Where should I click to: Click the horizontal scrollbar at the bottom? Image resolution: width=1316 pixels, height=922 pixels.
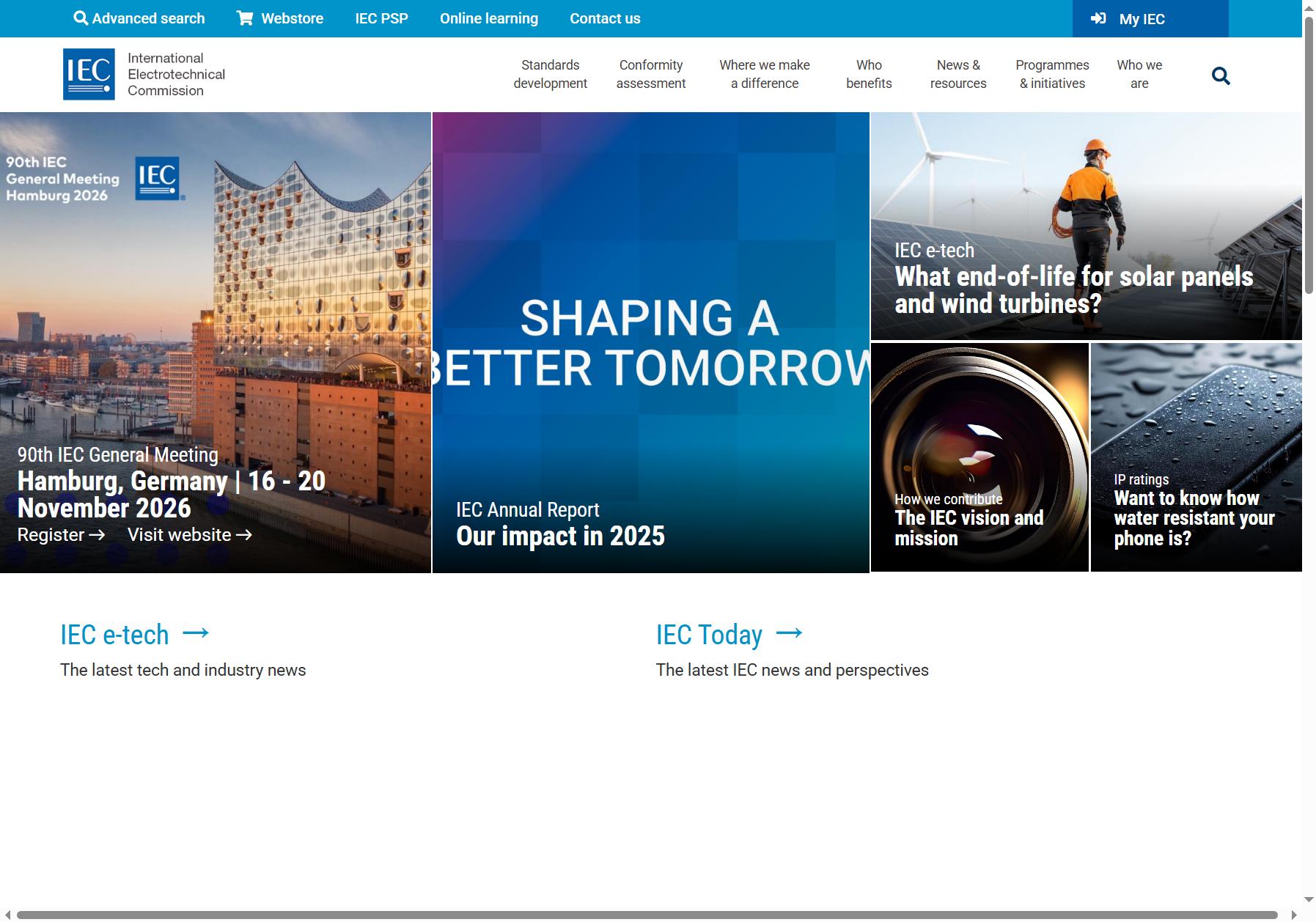click(x=647, y=915)
